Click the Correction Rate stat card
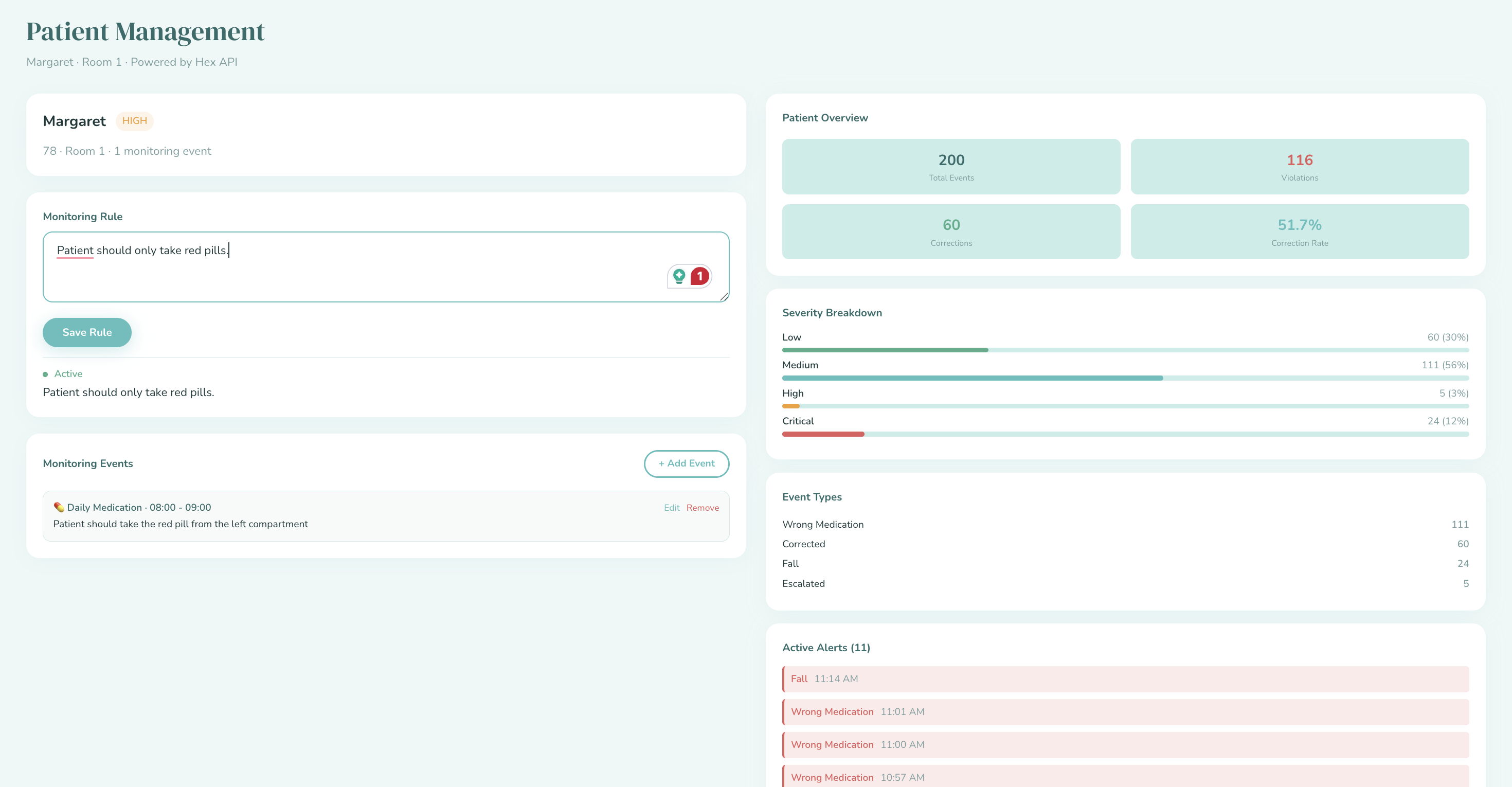The width and height of the screenshot is (1512, 787). click(1300, 232)
